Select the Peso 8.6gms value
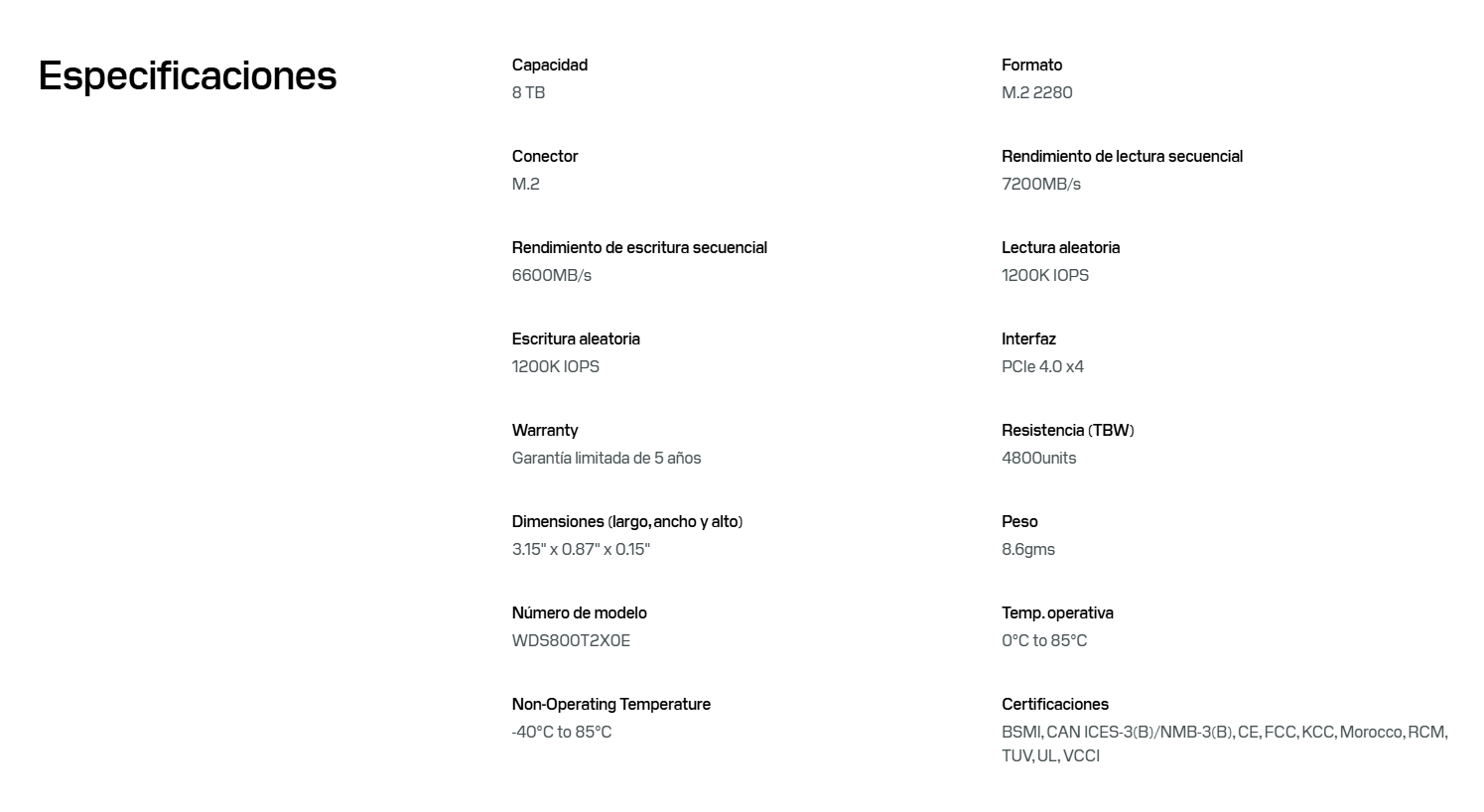The height and width of the screenshot is (812, 1484). click(x=1028, y=549)
